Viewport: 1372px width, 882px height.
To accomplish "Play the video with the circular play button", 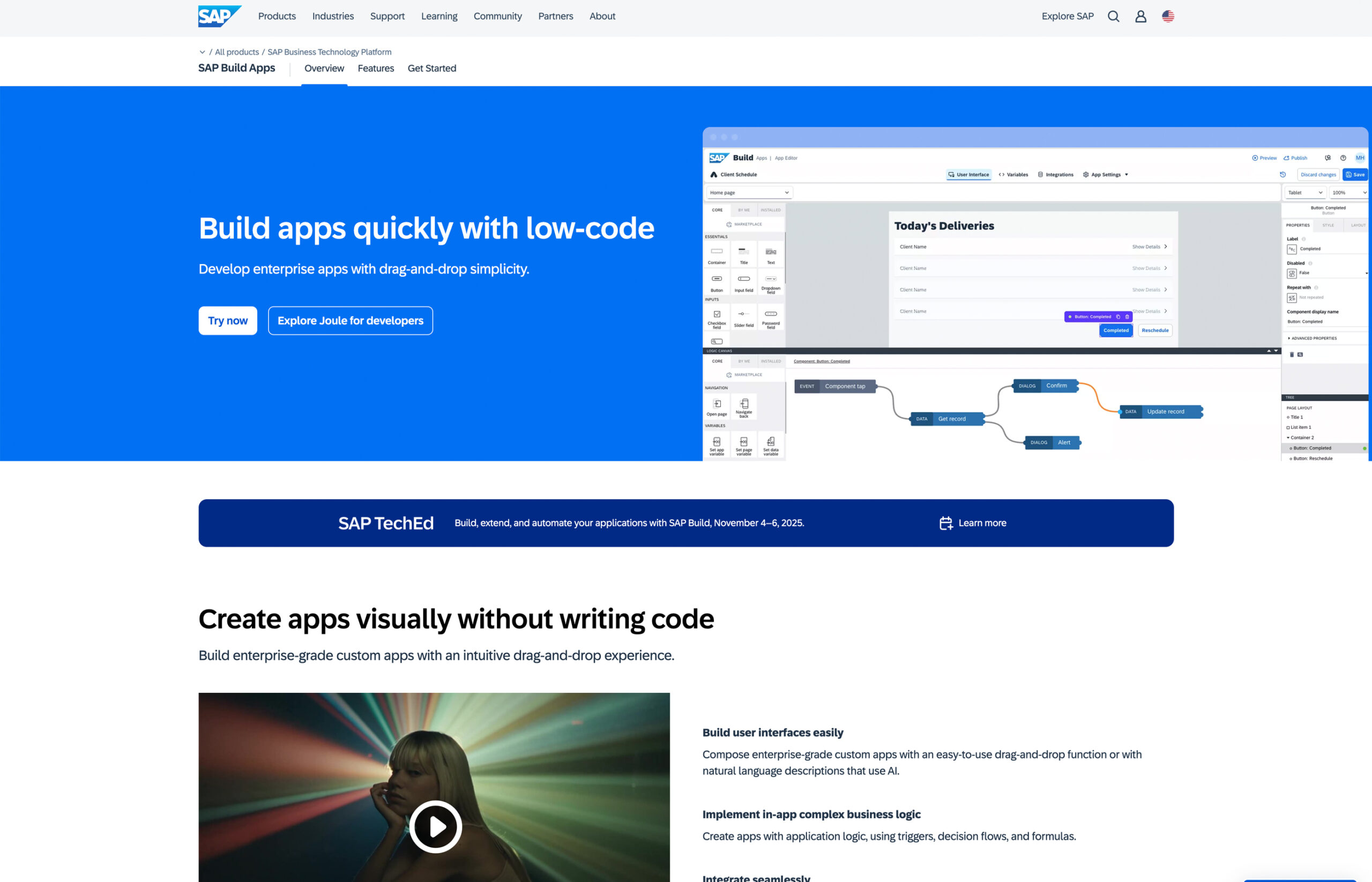I will 435,826.
